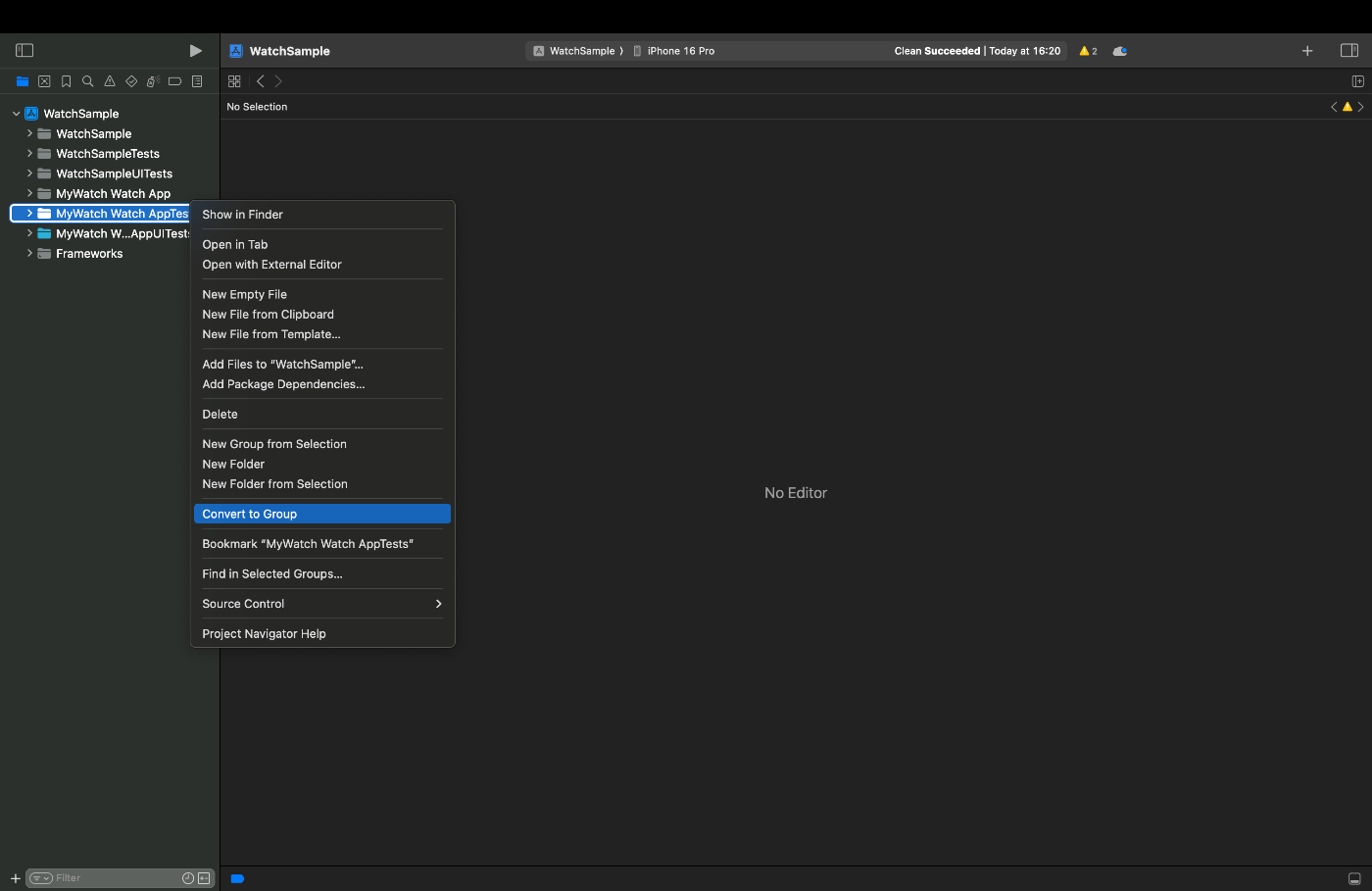This screenshot has width=1372, height=891.
Task: Open the Find navigator
Action: click(87, 81)
